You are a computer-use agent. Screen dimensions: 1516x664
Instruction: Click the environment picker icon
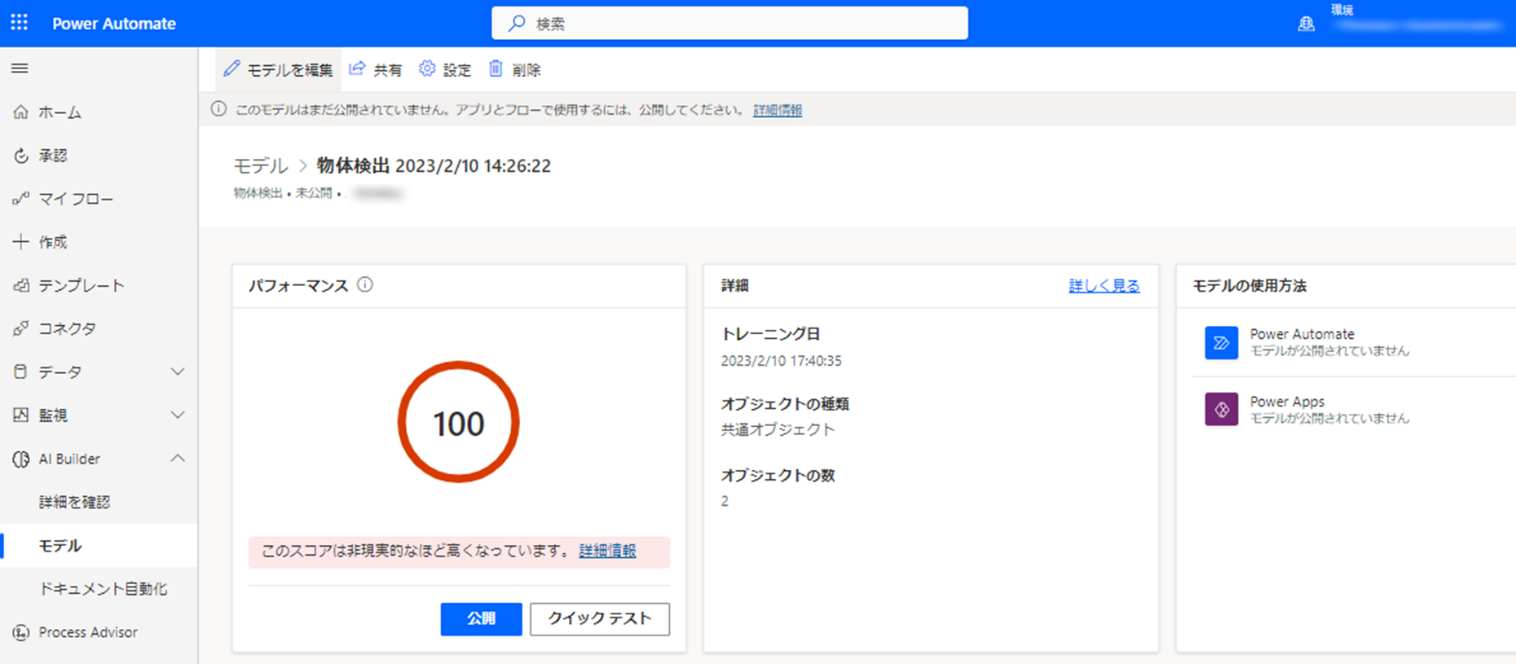1306,24
